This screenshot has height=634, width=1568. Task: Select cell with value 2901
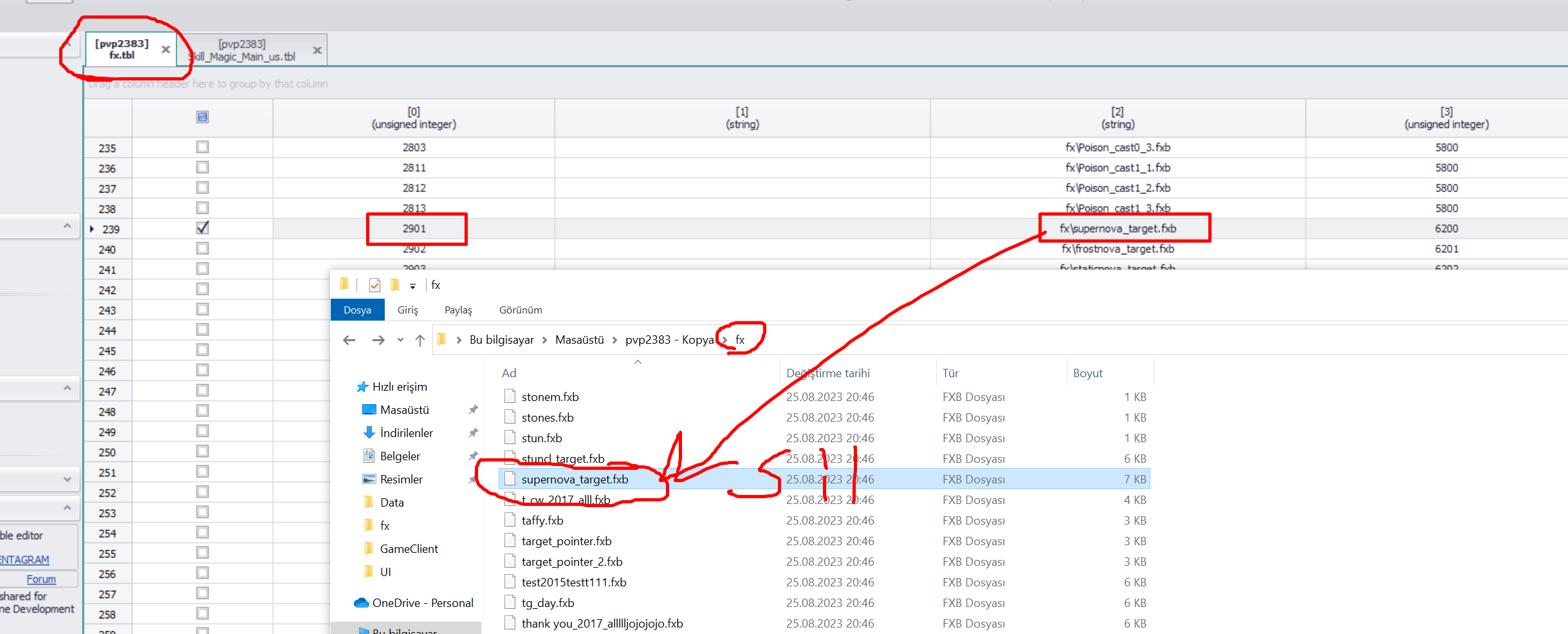click(x=414, y=228)
